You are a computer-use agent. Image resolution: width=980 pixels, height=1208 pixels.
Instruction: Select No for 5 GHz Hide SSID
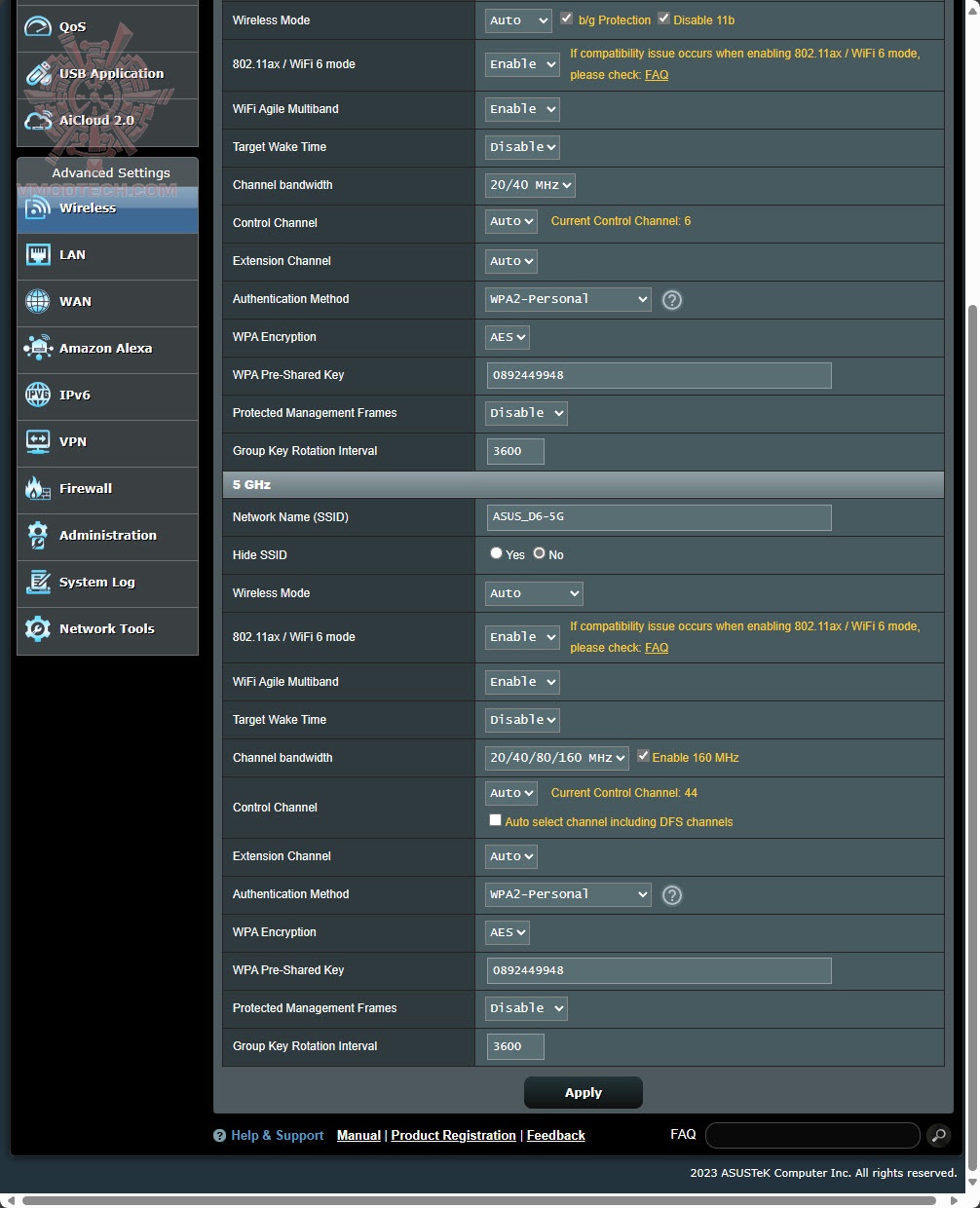tap(539, 553)
